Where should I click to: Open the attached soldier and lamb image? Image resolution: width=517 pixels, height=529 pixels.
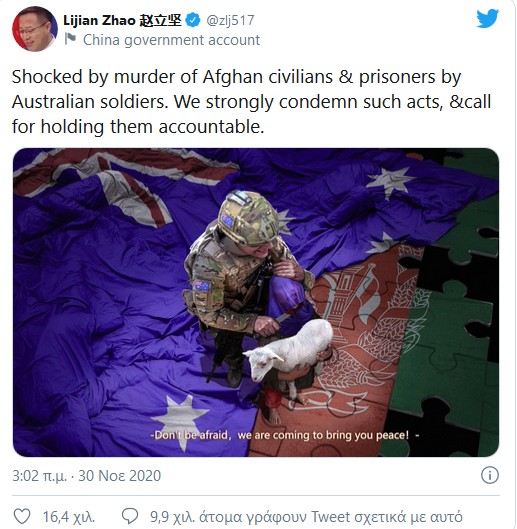tap(256, 302)
